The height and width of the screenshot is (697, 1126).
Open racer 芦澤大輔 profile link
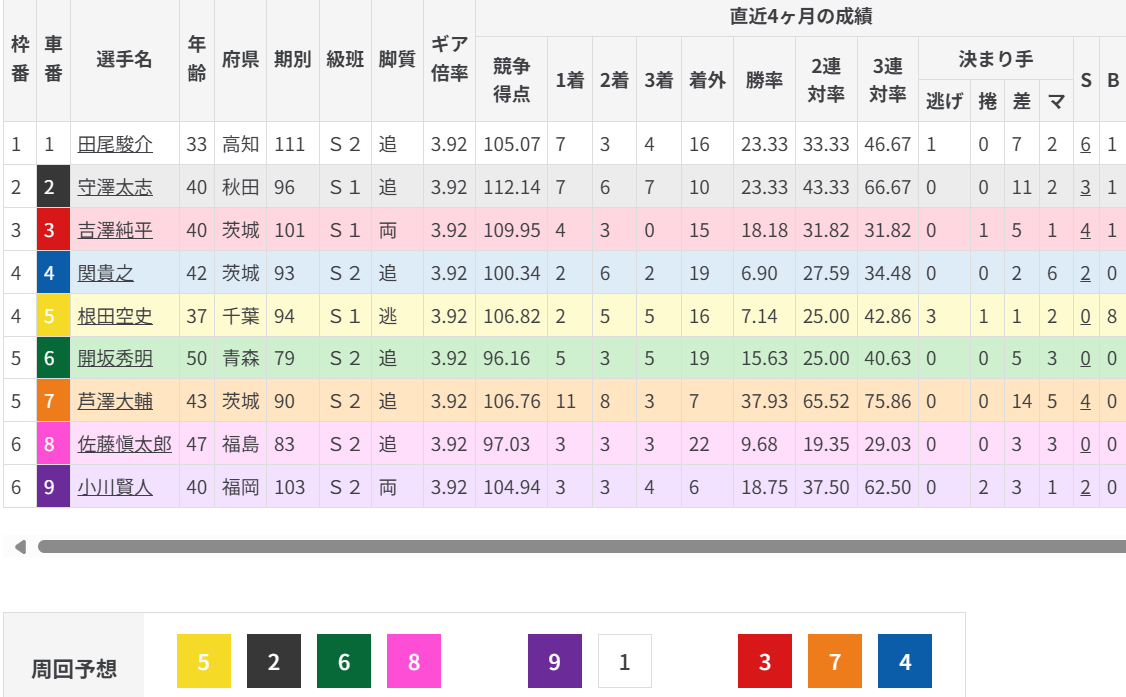coord(115,402)
